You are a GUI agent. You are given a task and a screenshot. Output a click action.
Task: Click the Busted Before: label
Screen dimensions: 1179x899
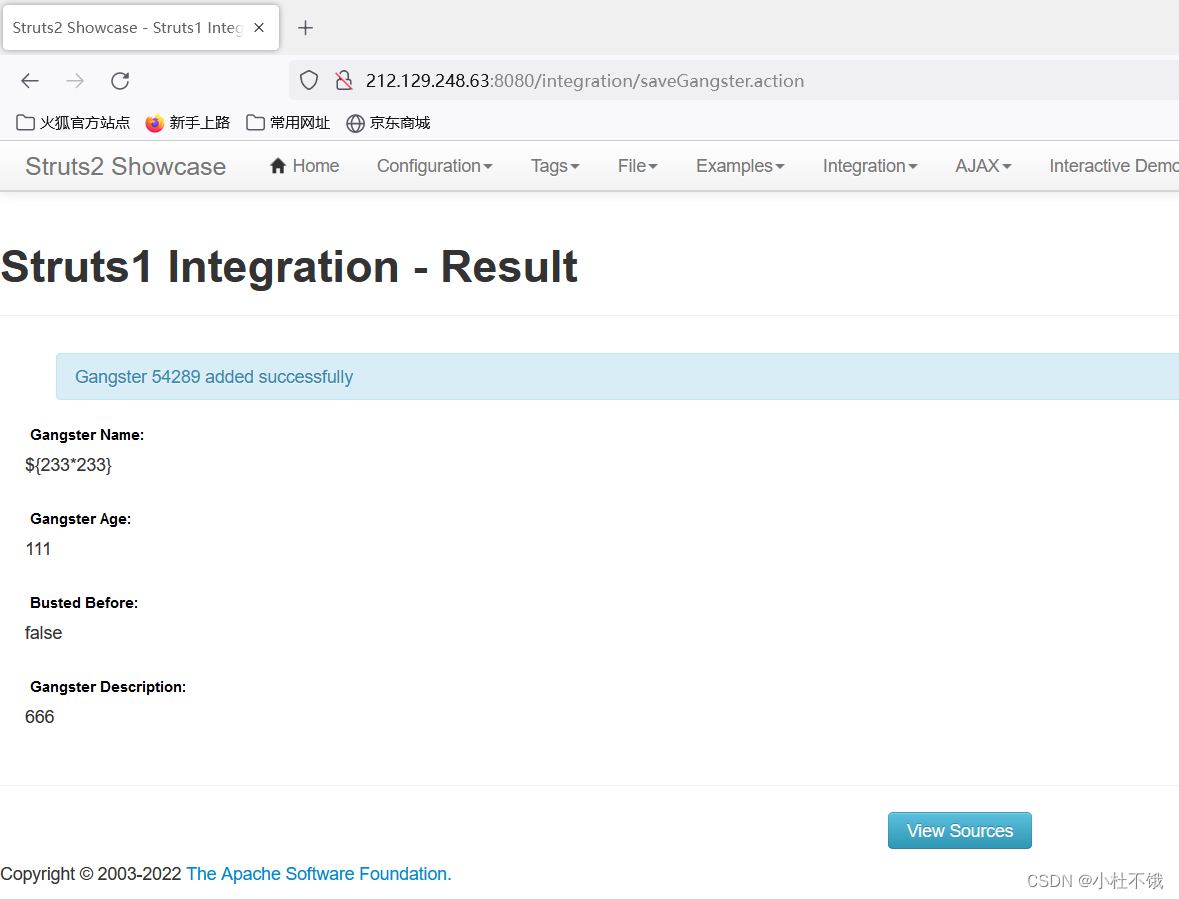(84, 603)
